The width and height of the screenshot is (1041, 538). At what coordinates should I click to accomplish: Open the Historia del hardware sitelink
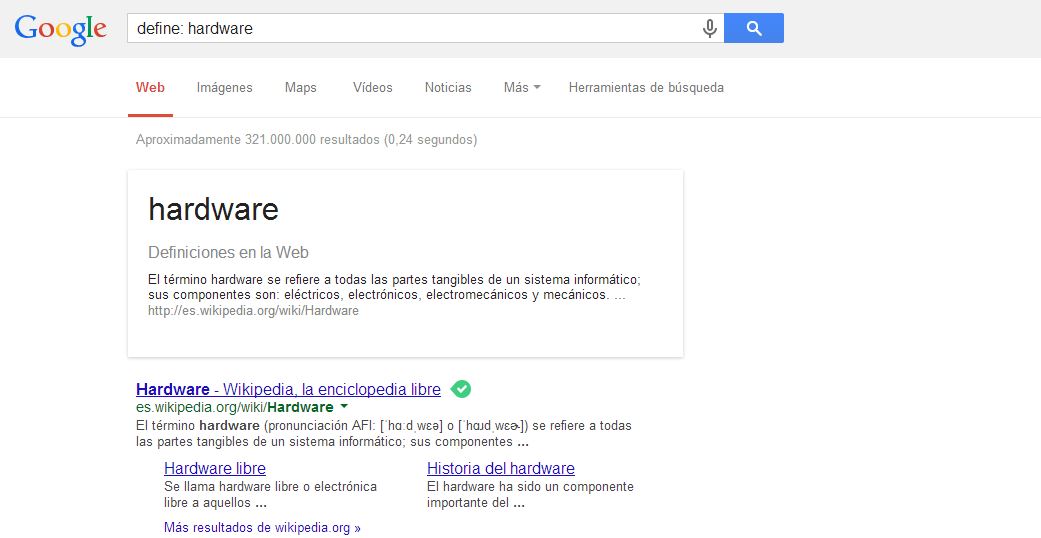[501, 468]
